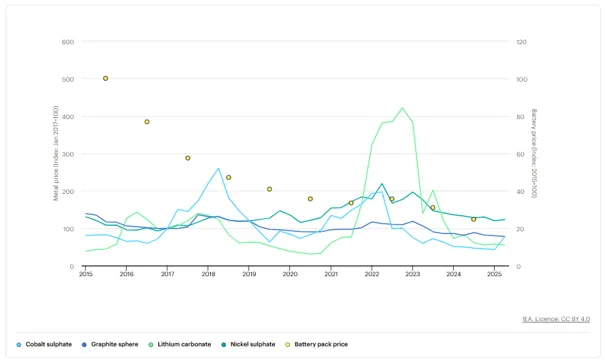Select the 2019 battery pack price dot
The image size is (605, 364).
[x=270, y=189]
